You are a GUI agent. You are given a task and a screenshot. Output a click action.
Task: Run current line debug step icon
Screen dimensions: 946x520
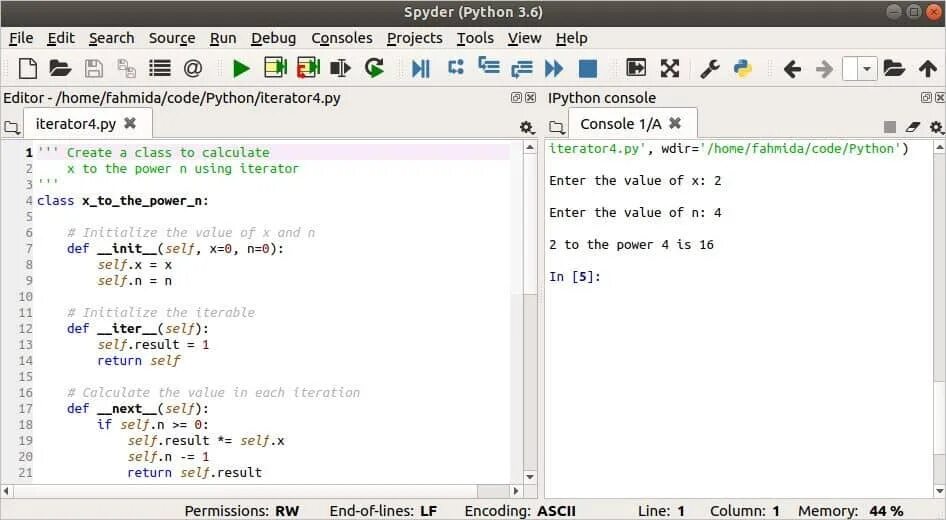[456, 67]
